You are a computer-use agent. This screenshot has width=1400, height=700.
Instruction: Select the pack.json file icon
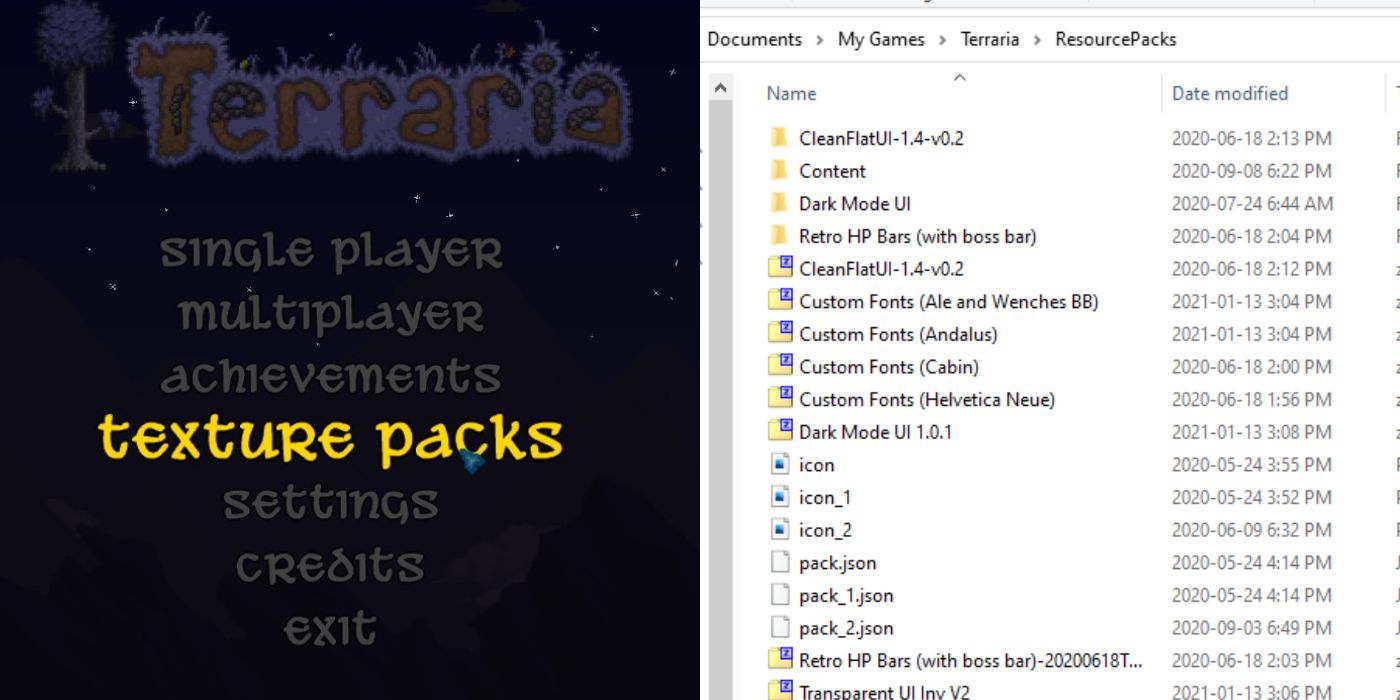click(780, 562)
